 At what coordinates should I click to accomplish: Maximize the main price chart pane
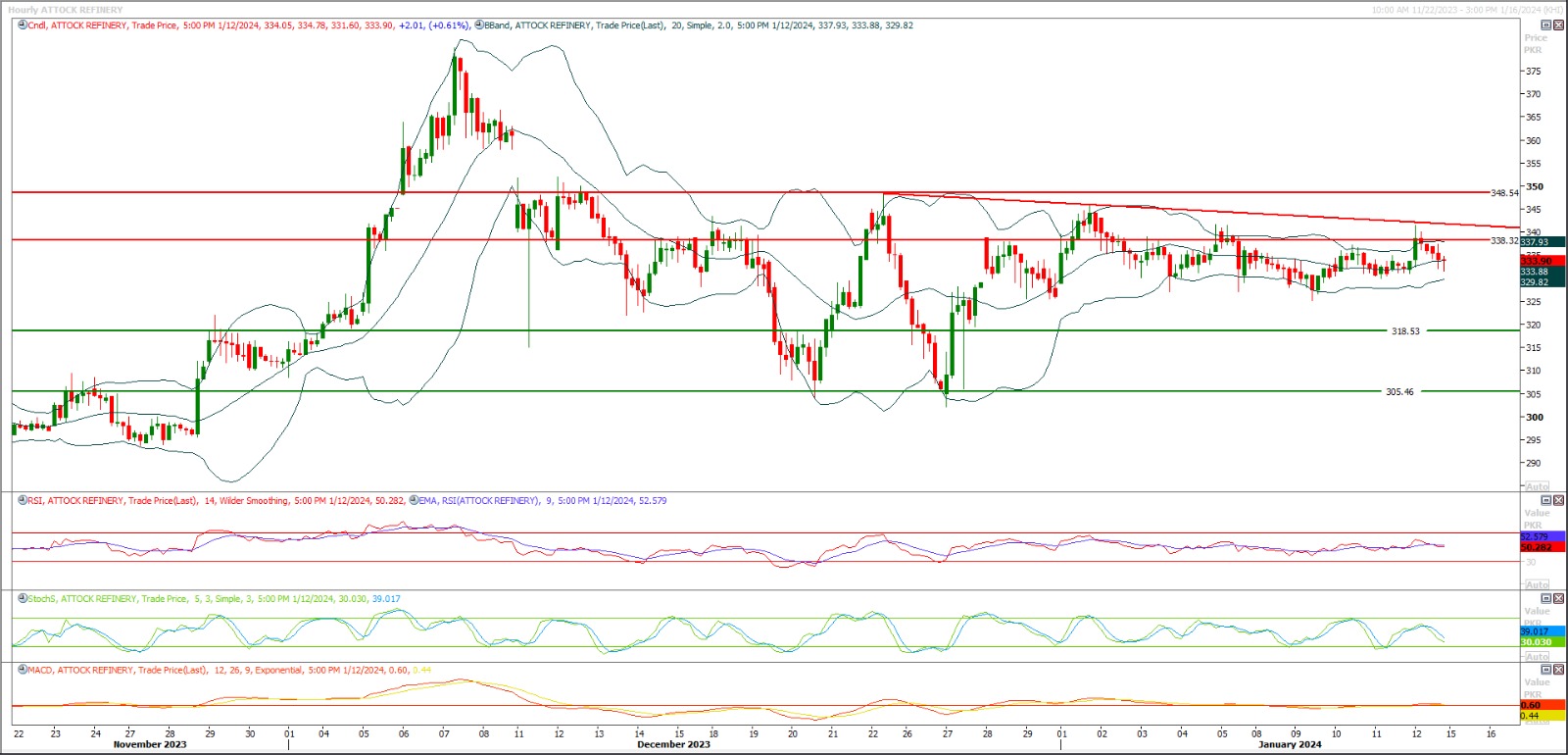tap(1546, 25)
